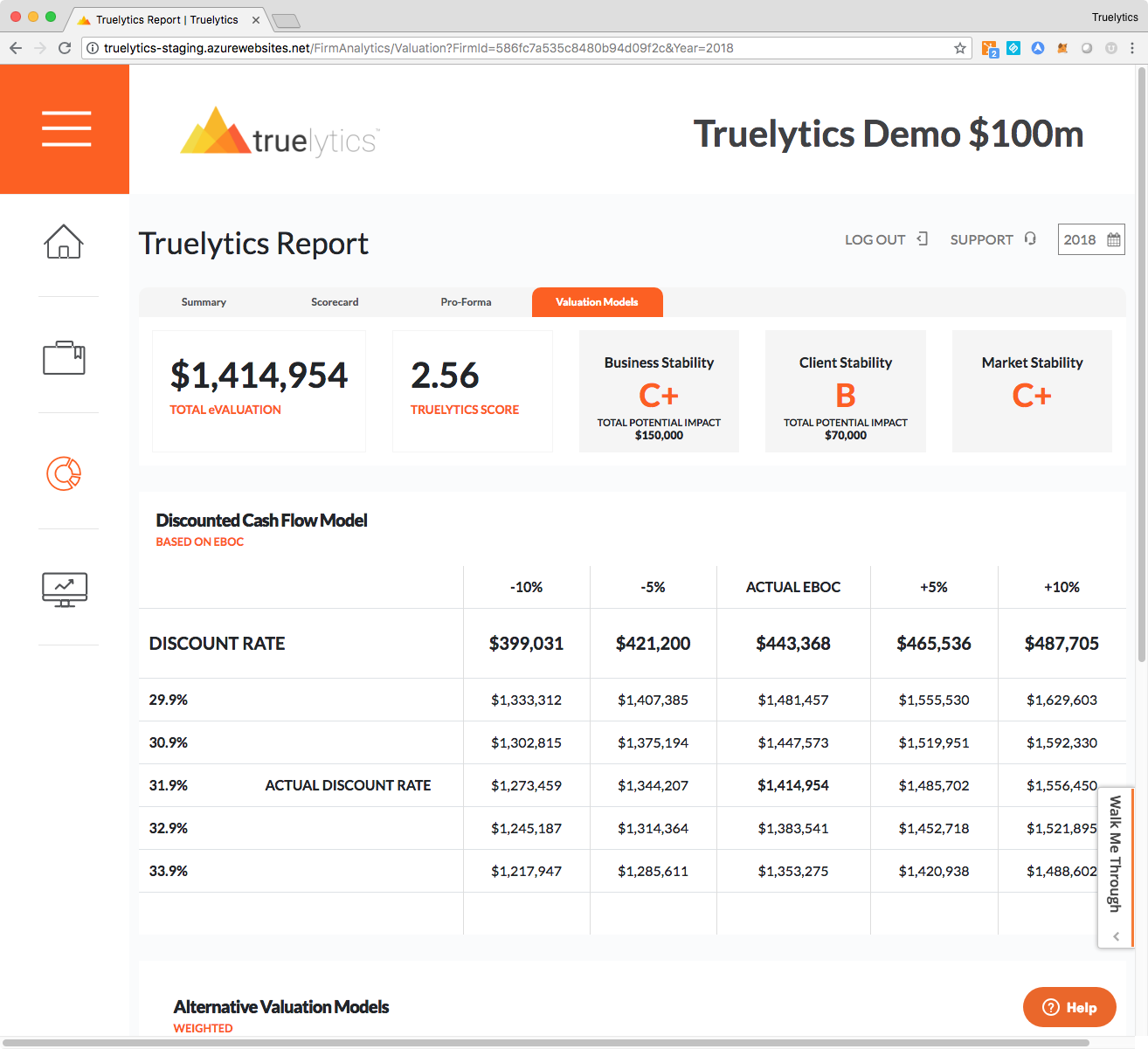This screenshot has height=1049, width=1148.
Task: Click the orange Help button
Action: pos(1069,1007)
